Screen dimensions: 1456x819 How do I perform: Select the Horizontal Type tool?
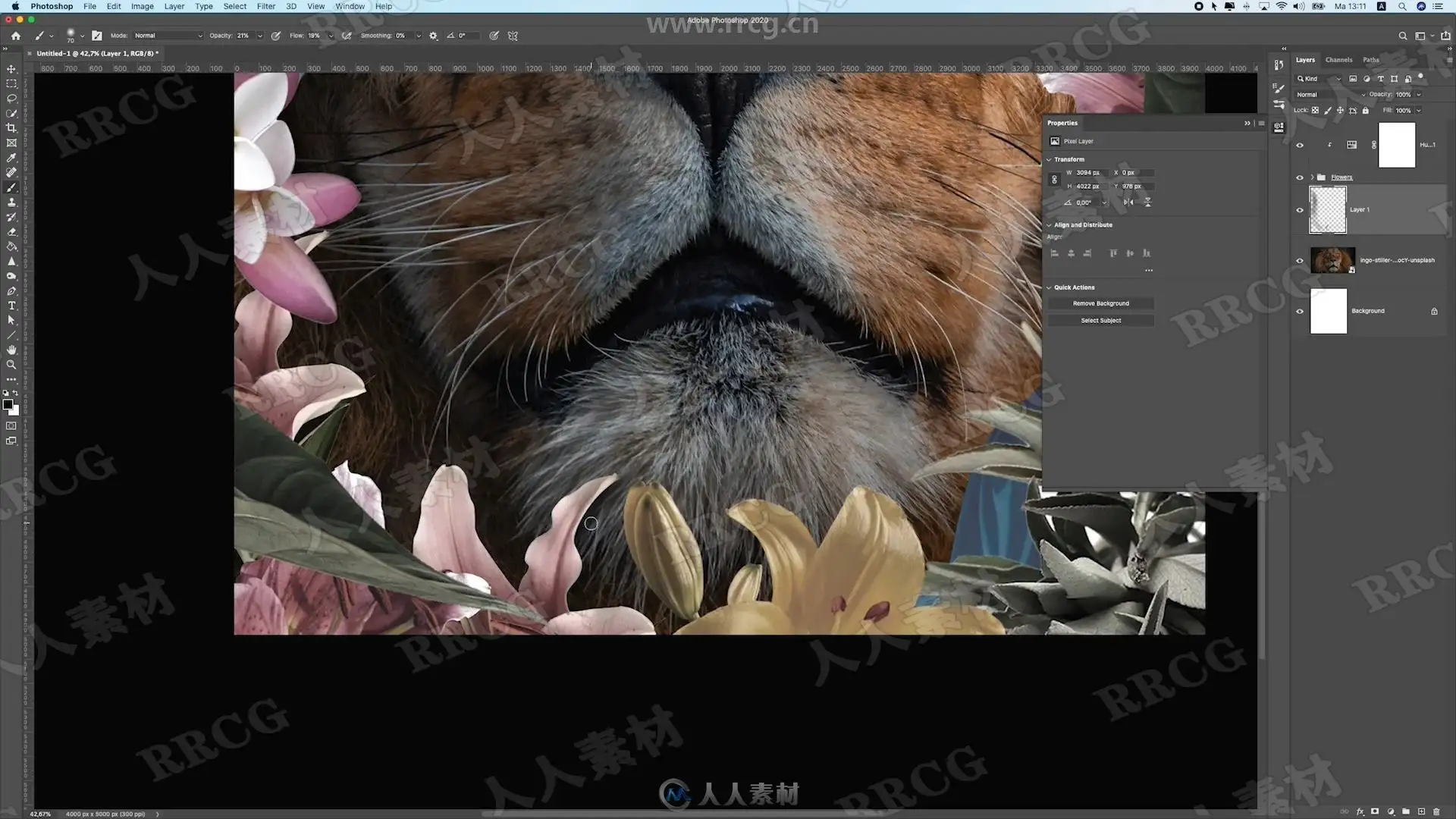click(x=11, y=306)
